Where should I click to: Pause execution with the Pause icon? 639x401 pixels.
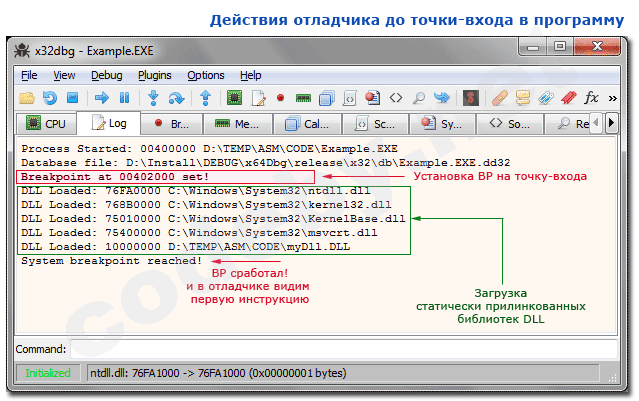(124, 98)
